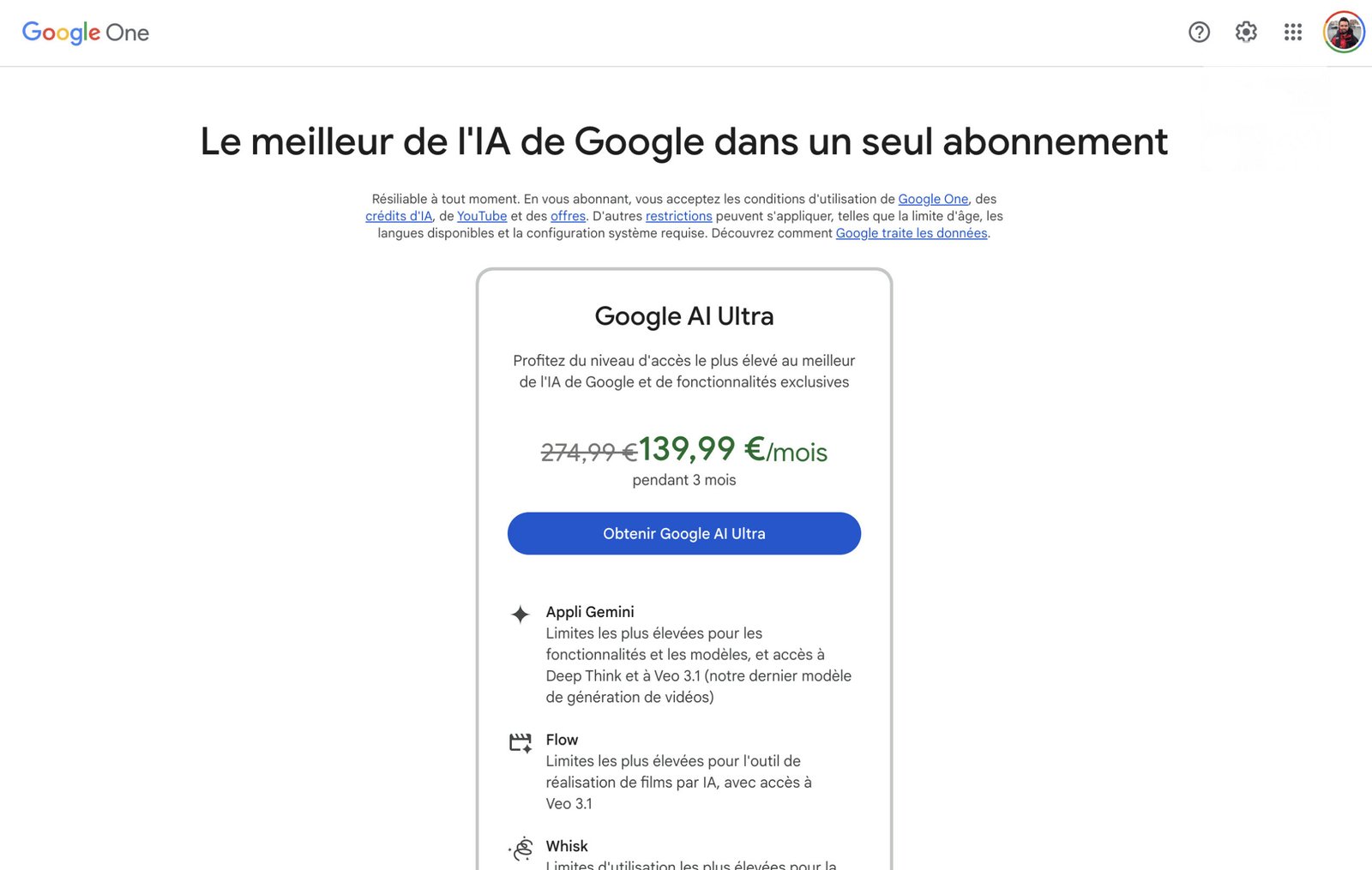Click the Whisk feature icon

[x=521, y=849]
